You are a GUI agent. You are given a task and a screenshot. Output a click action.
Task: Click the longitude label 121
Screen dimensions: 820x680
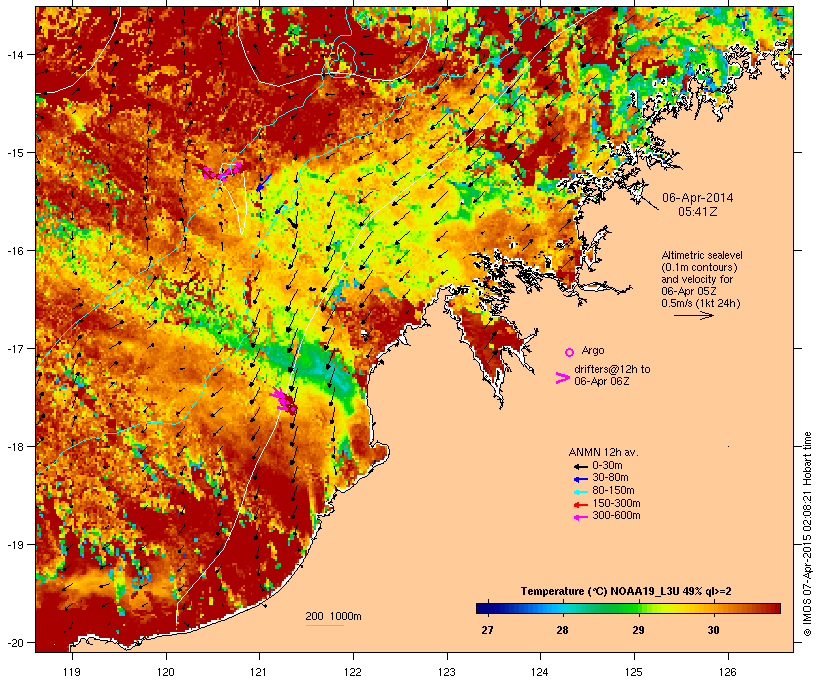[x=259, y=672]
